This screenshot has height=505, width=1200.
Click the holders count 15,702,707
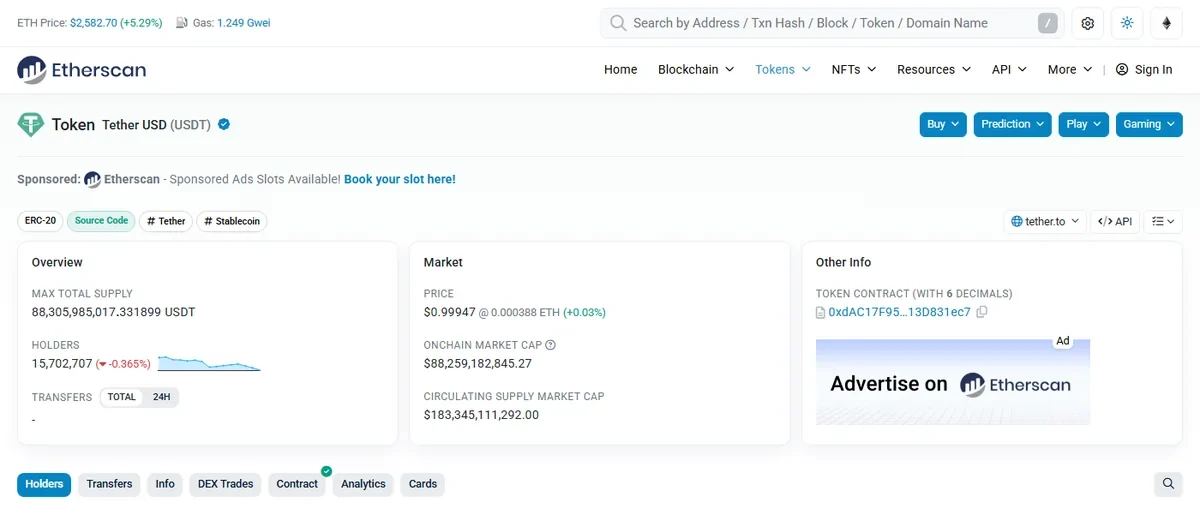click(62, 364)
